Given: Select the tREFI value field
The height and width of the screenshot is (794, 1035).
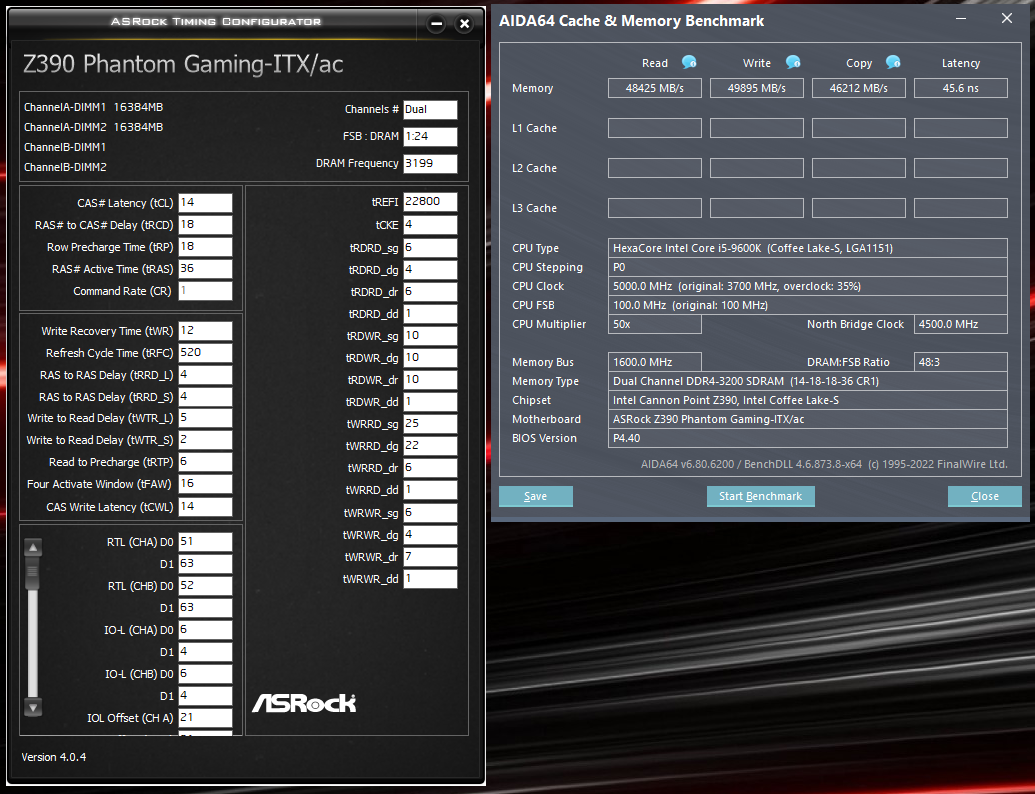Looking at the screenshot, I should (x=430, y=202).
